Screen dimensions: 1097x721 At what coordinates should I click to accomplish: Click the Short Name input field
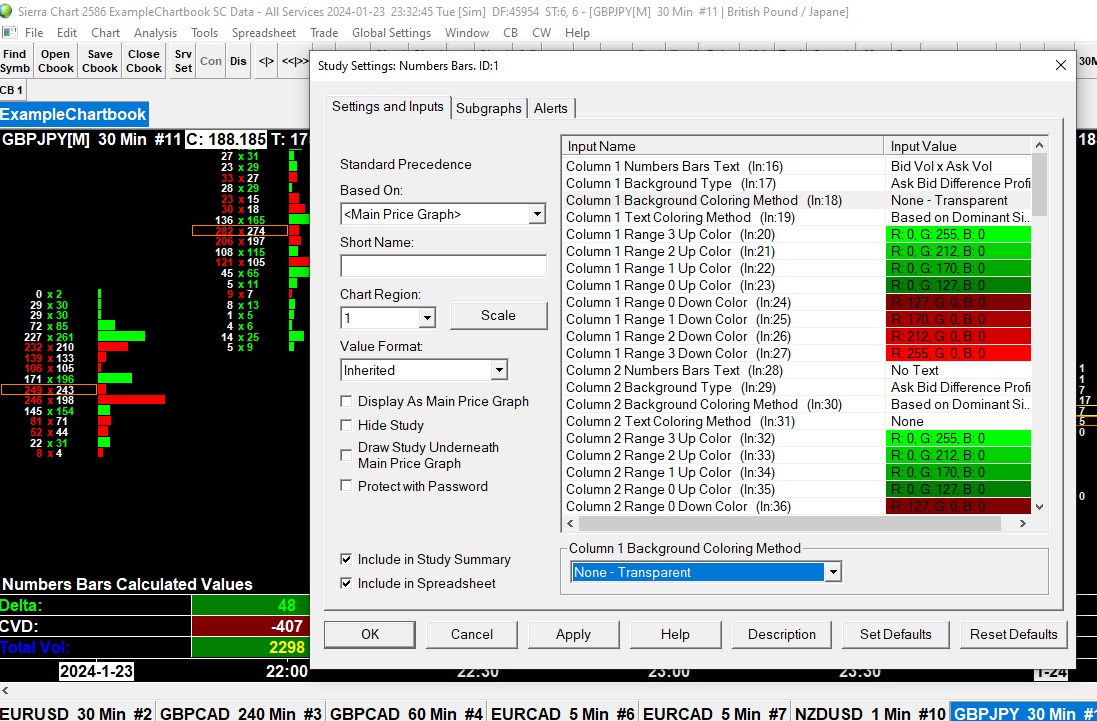tap(444, 266)
